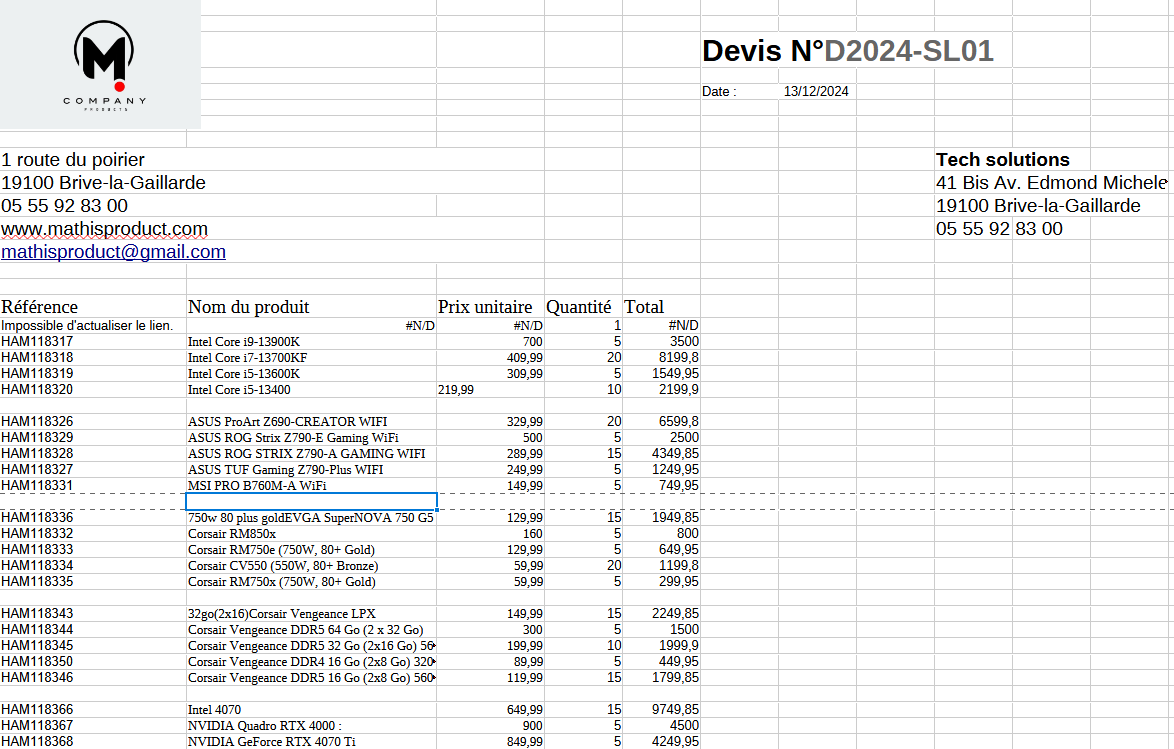Image resolution: width=1174 pixels, height=749 pixels.
Task: Select the Quantité header cell
Action: 578,307
